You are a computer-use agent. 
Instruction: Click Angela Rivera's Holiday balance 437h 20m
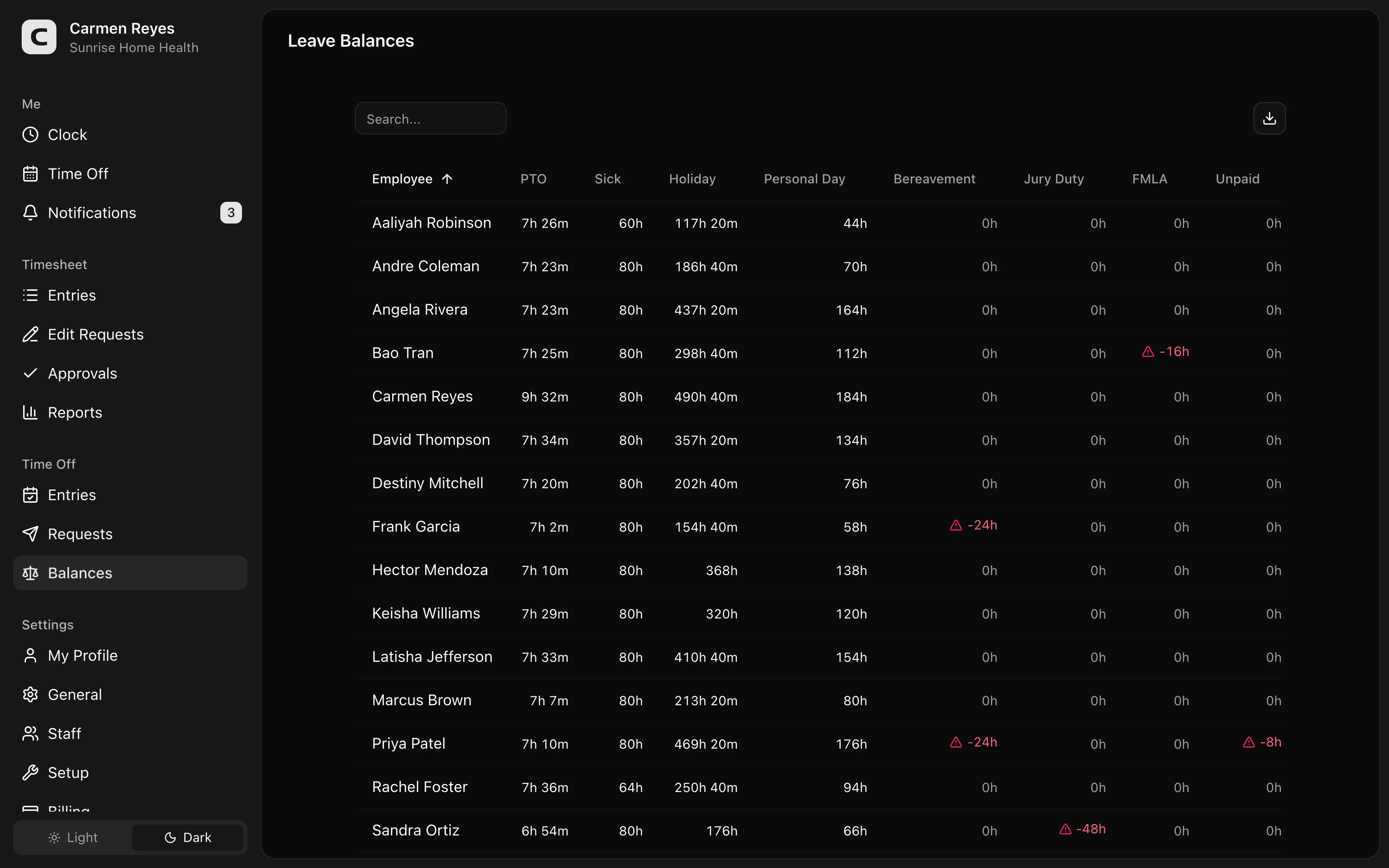pos(706,310)
